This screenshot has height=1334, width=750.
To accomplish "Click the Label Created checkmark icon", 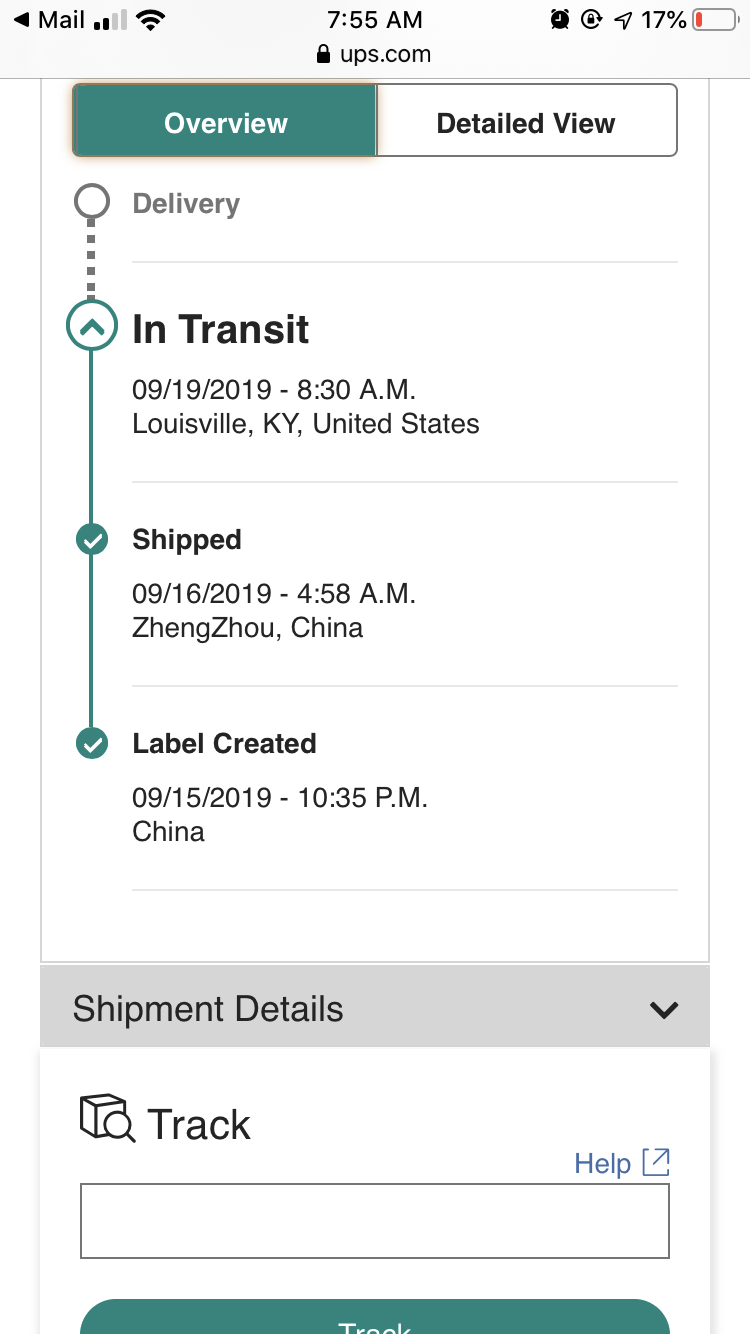I will (x=91, y=744).
